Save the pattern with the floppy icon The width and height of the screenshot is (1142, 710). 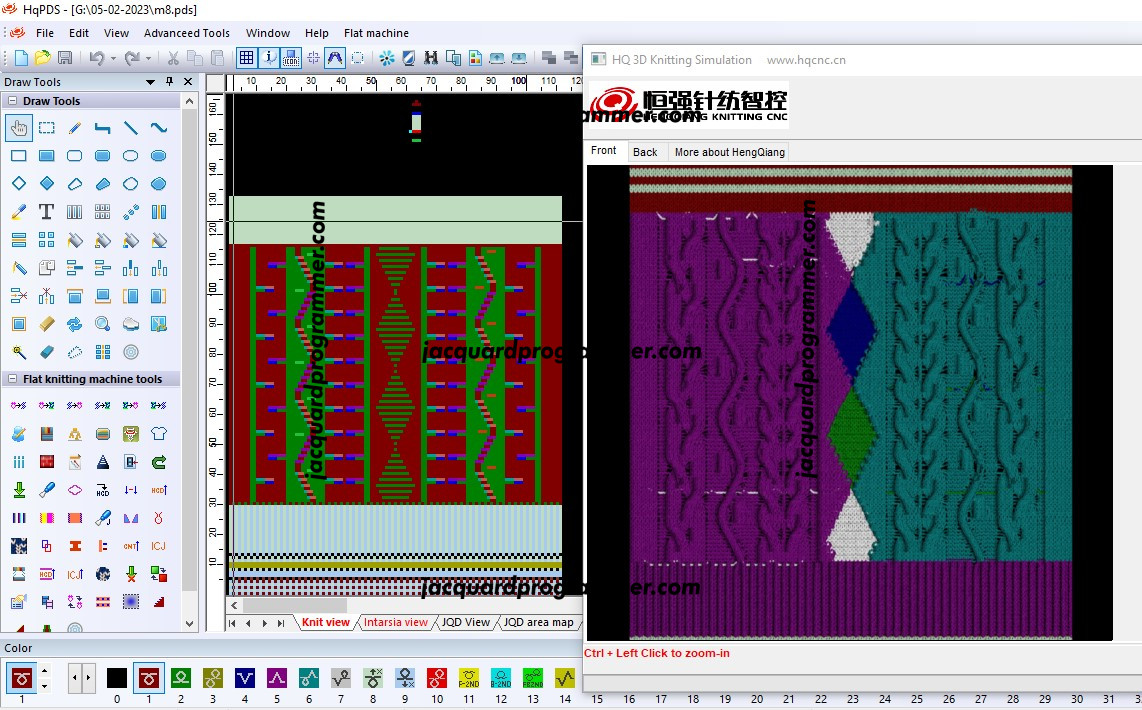pyautogui.click(x=65, y=58)
